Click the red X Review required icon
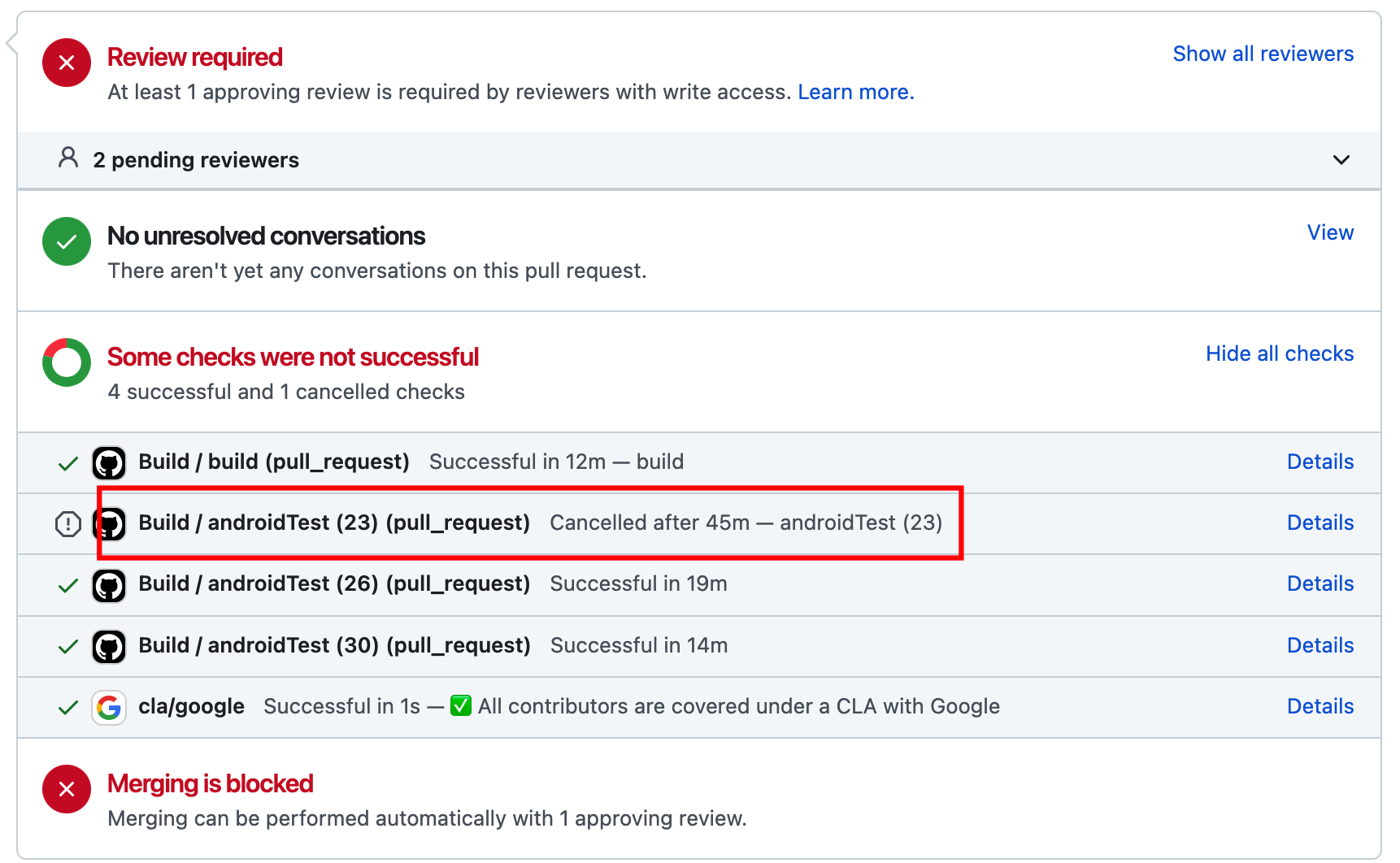 [x=67, y=63]
